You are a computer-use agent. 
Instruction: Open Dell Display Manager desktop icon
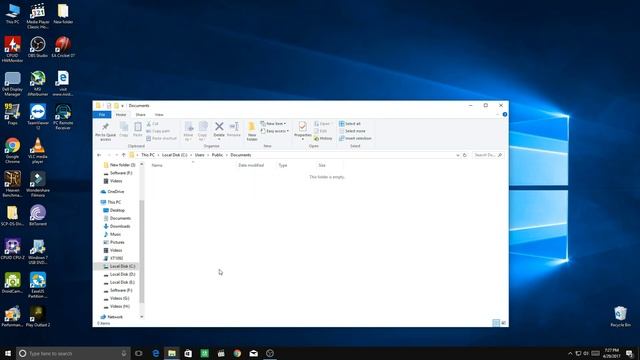pyautogui.click(x=12, y=83)
